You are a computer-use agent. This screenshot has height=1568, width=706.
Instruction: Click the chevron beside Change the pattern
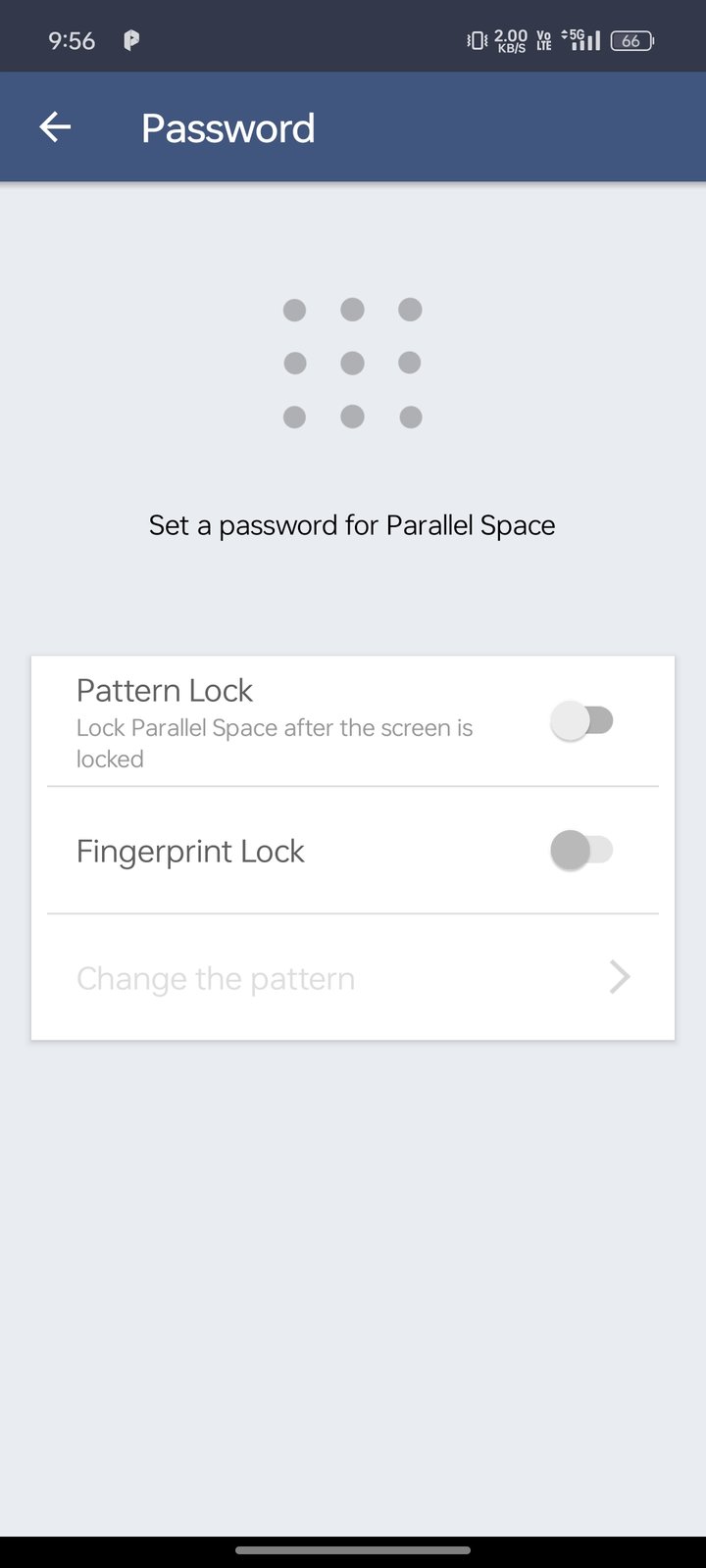tap(620, 977)
